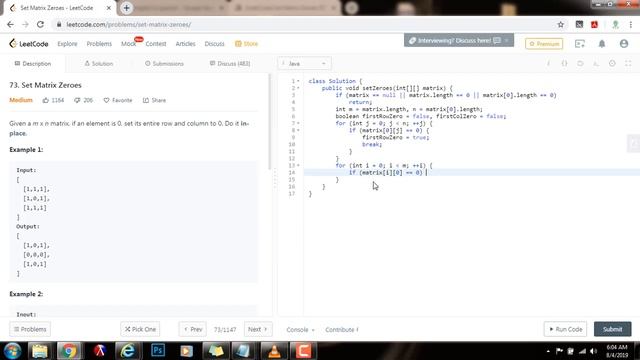The width and height of the screenshot is (640, 360).
Task: Open Windows Start menu
Action: [x=12, y=351]
